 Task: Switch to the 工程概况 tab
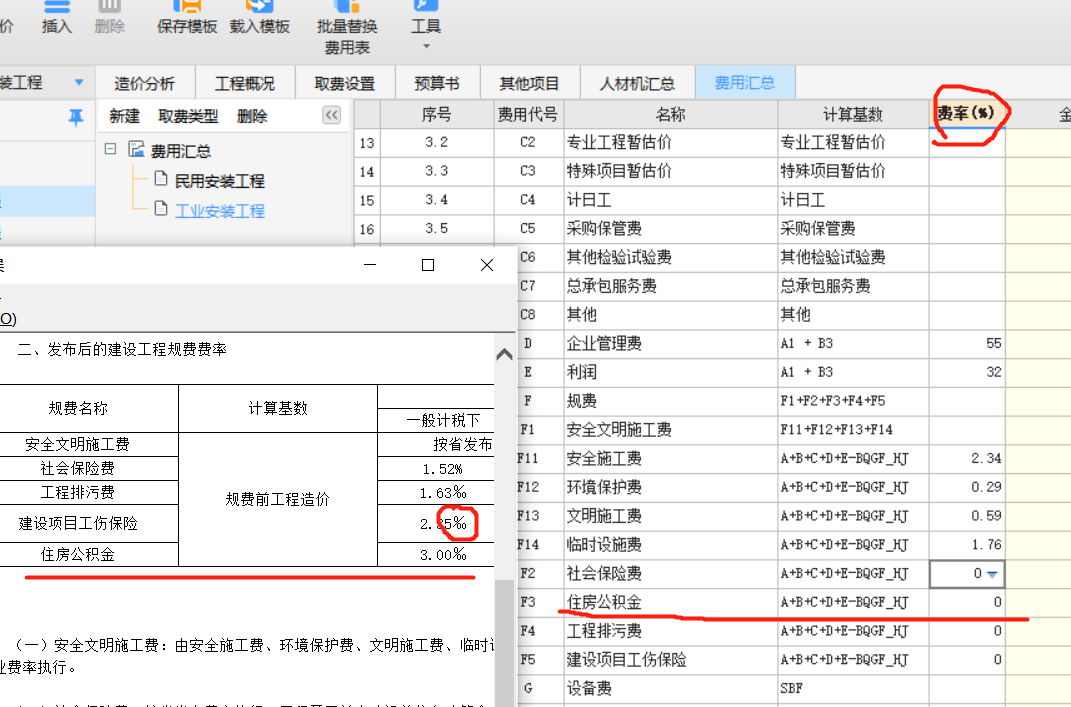tap(245, 83)
